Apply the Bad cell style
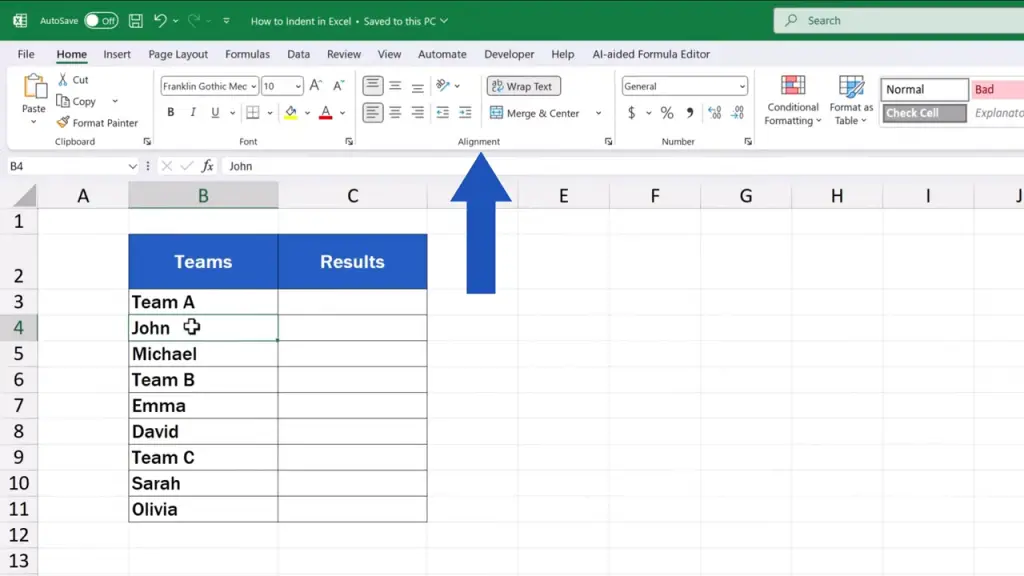Image resolution: width=1024 pixels, height=576 pixels. [x=996, y=89]
